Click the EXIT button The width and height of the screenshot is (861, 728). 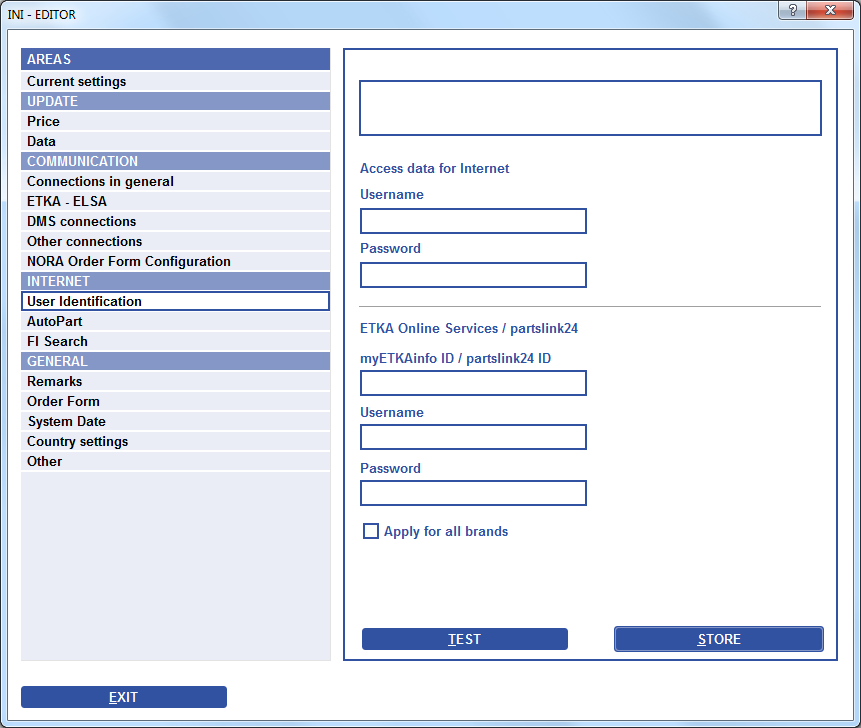pos(123,697)
